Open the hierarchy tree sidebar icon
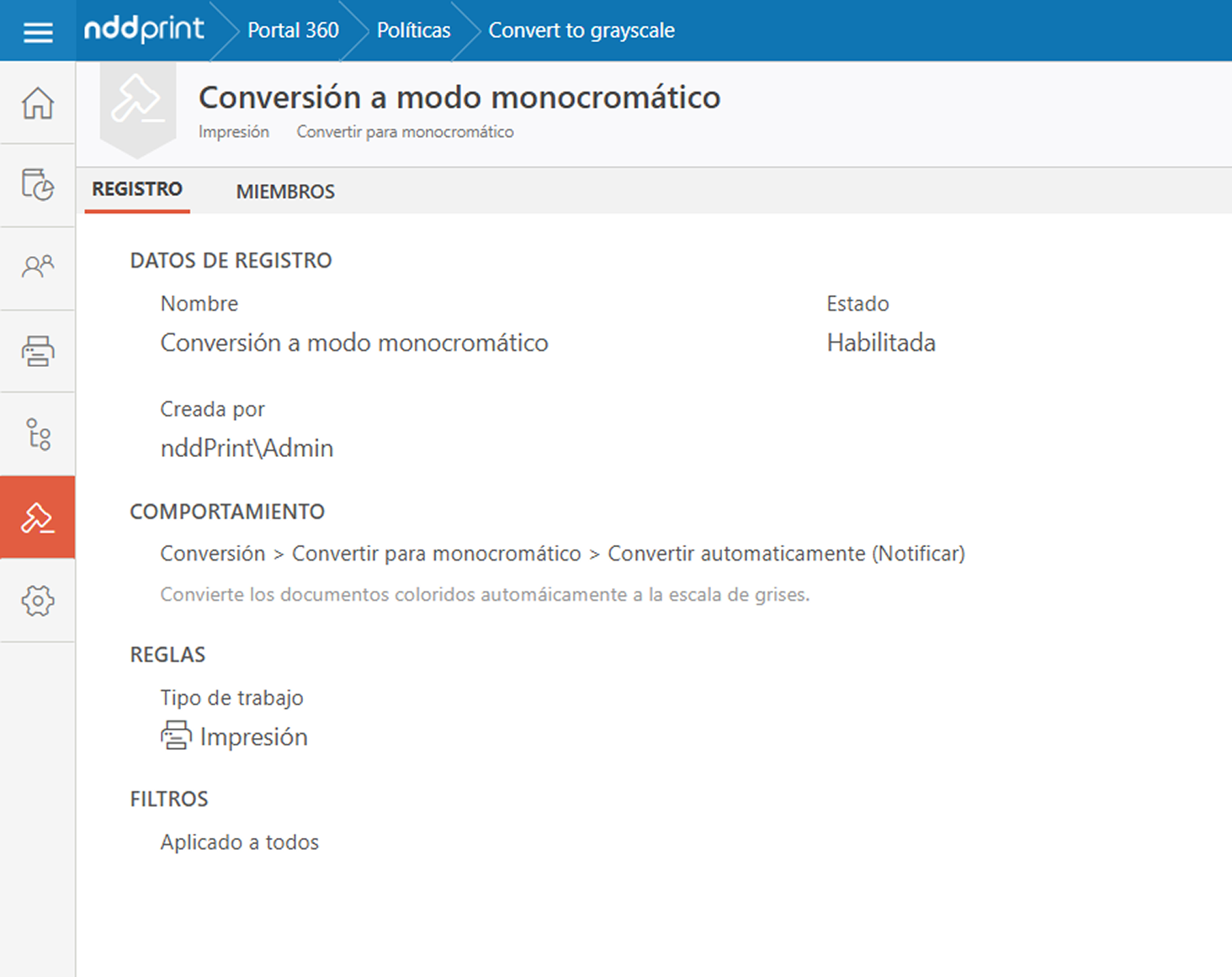This screenshot has height=977, width=1232. point(38,434)
